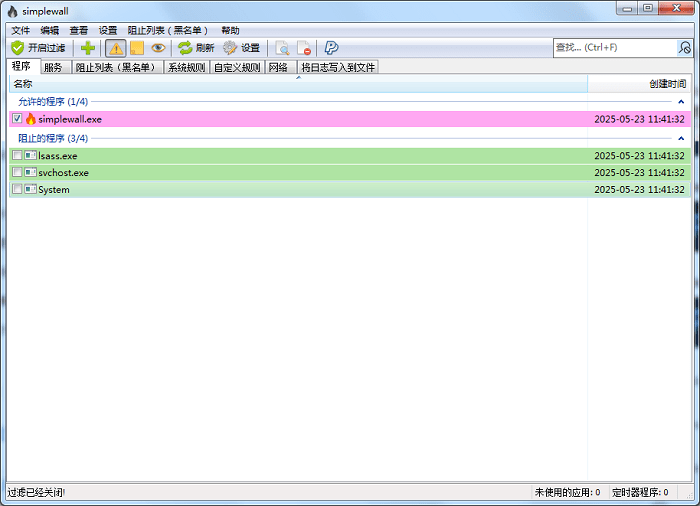Click the clear log page icon
This screenshot has height=506, width=700.
[x=305, y=48]
